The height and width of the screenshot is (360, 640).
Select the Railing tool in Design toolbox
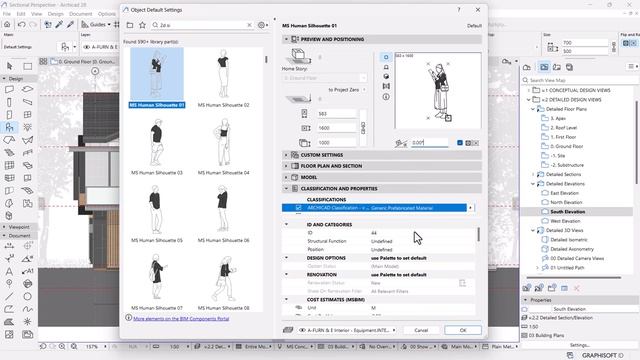(x=27, y=153)
